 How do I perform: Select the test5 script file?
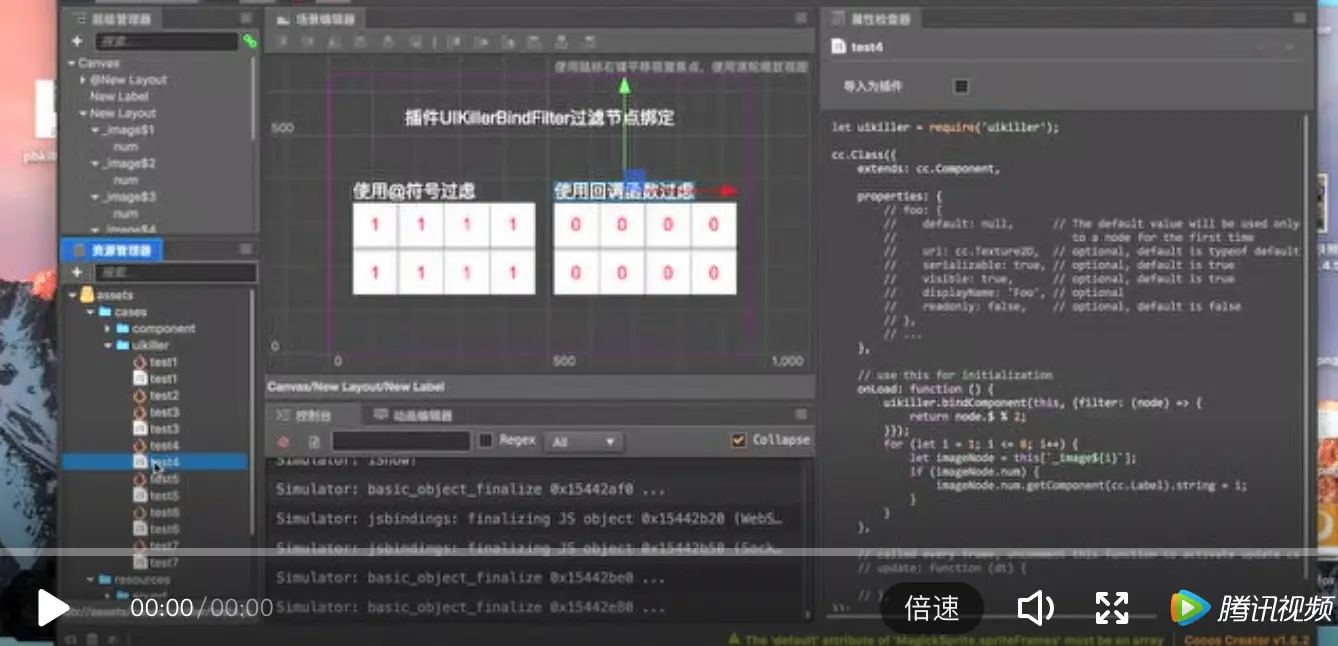pyautogui.click(x=155, y=496)
